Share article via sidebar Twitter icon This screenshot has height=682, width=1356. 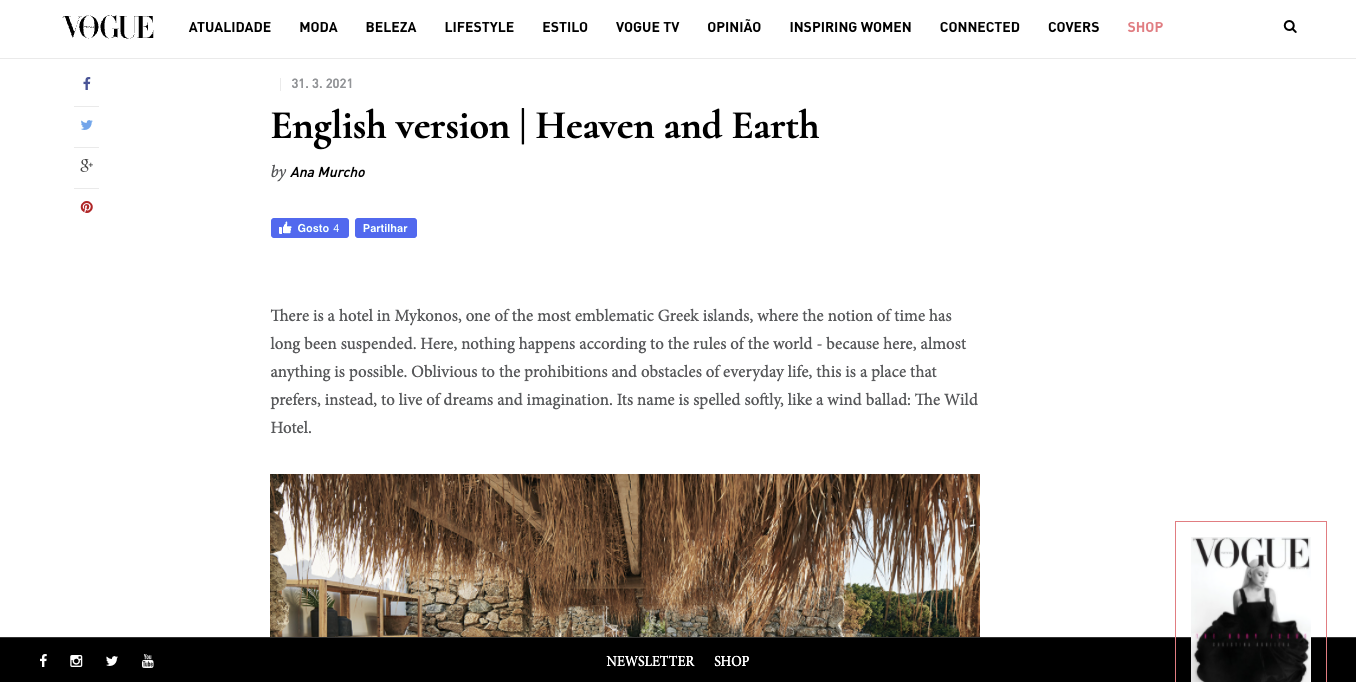87,125
